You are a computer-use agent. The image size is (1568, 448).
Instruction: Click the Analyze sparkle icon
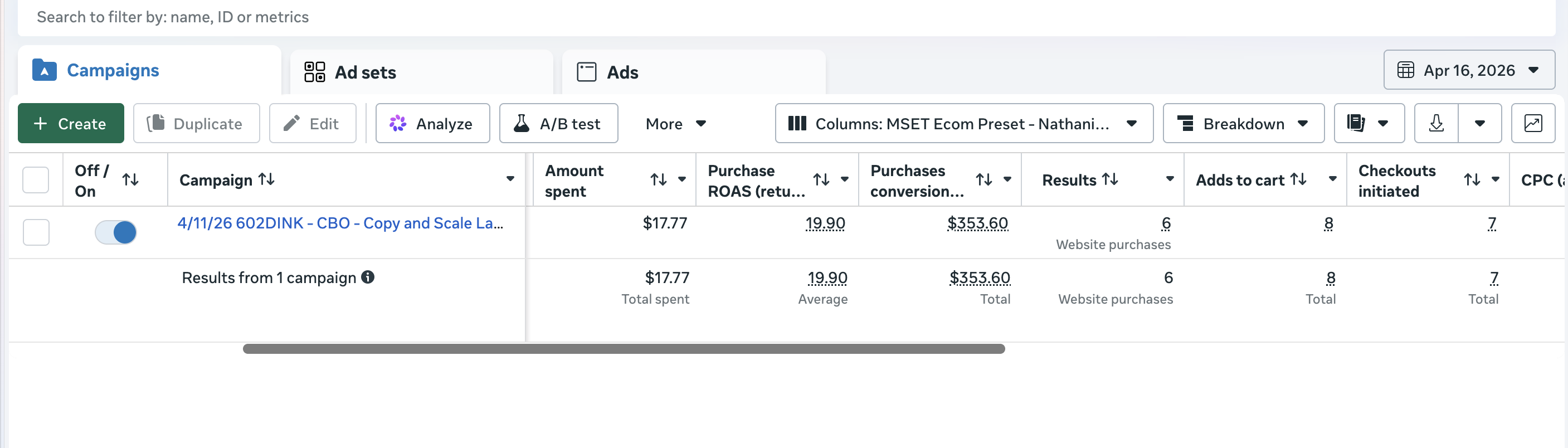click(397, 124)
